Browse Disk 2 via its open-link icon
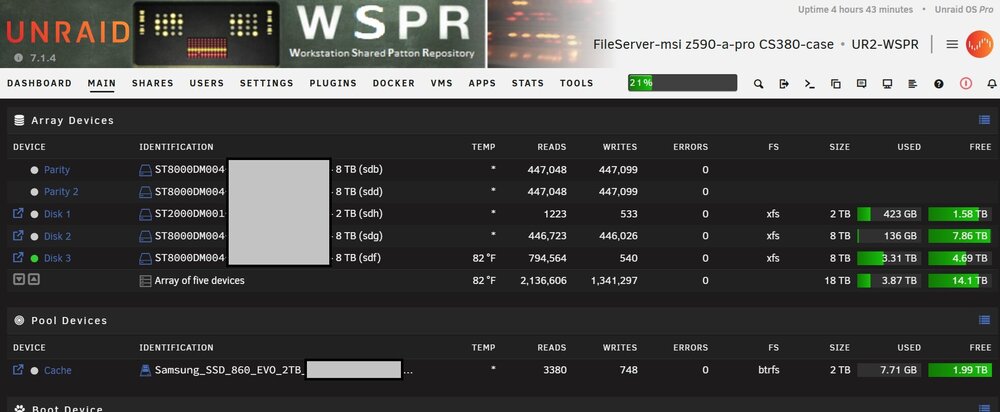The image size is (1000, 412). click(x=18, y=236)
